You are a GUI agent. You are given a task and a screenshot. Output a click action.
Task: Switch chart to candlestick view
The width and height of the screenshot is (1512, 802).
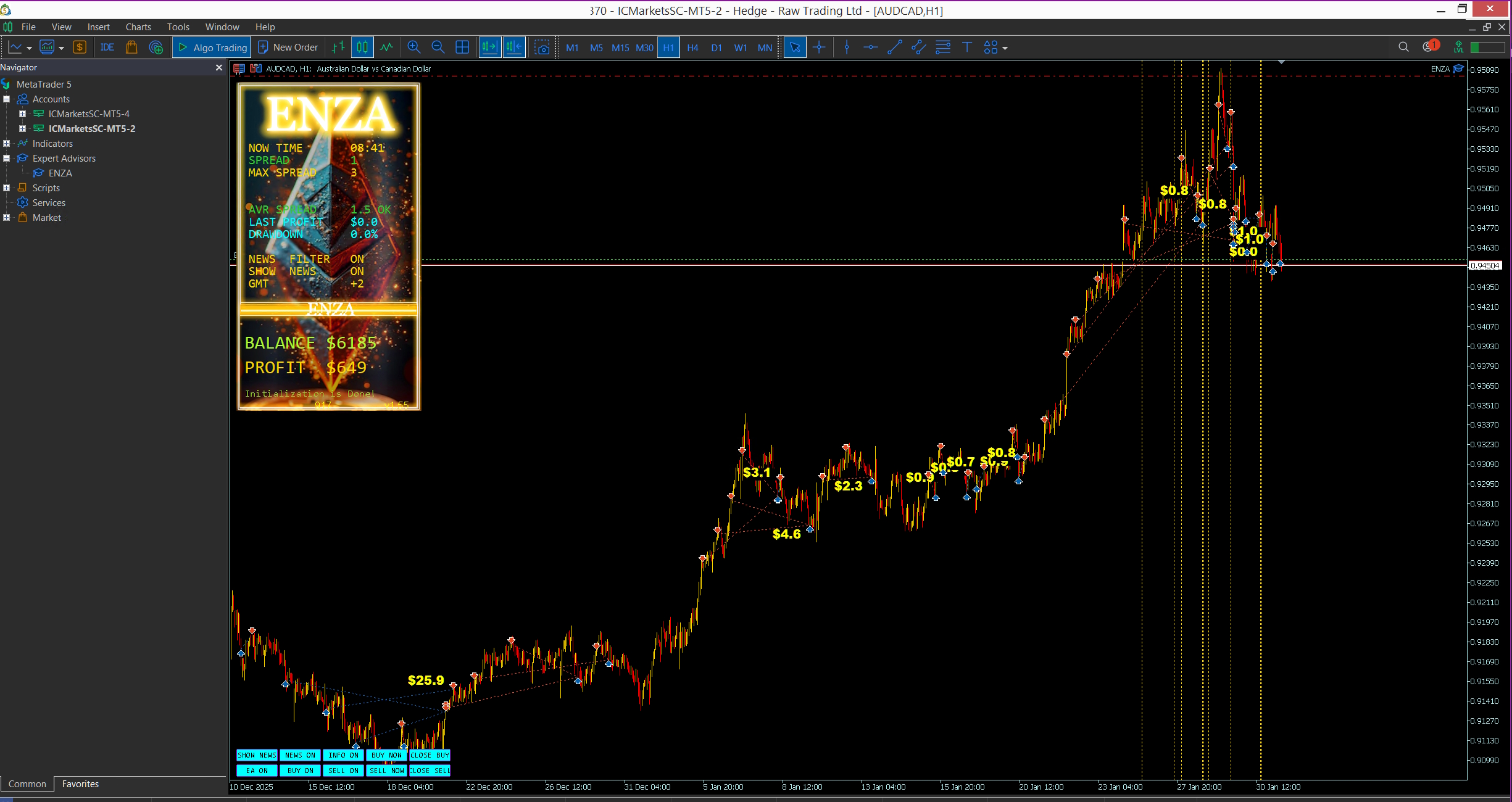pos(362,48)
